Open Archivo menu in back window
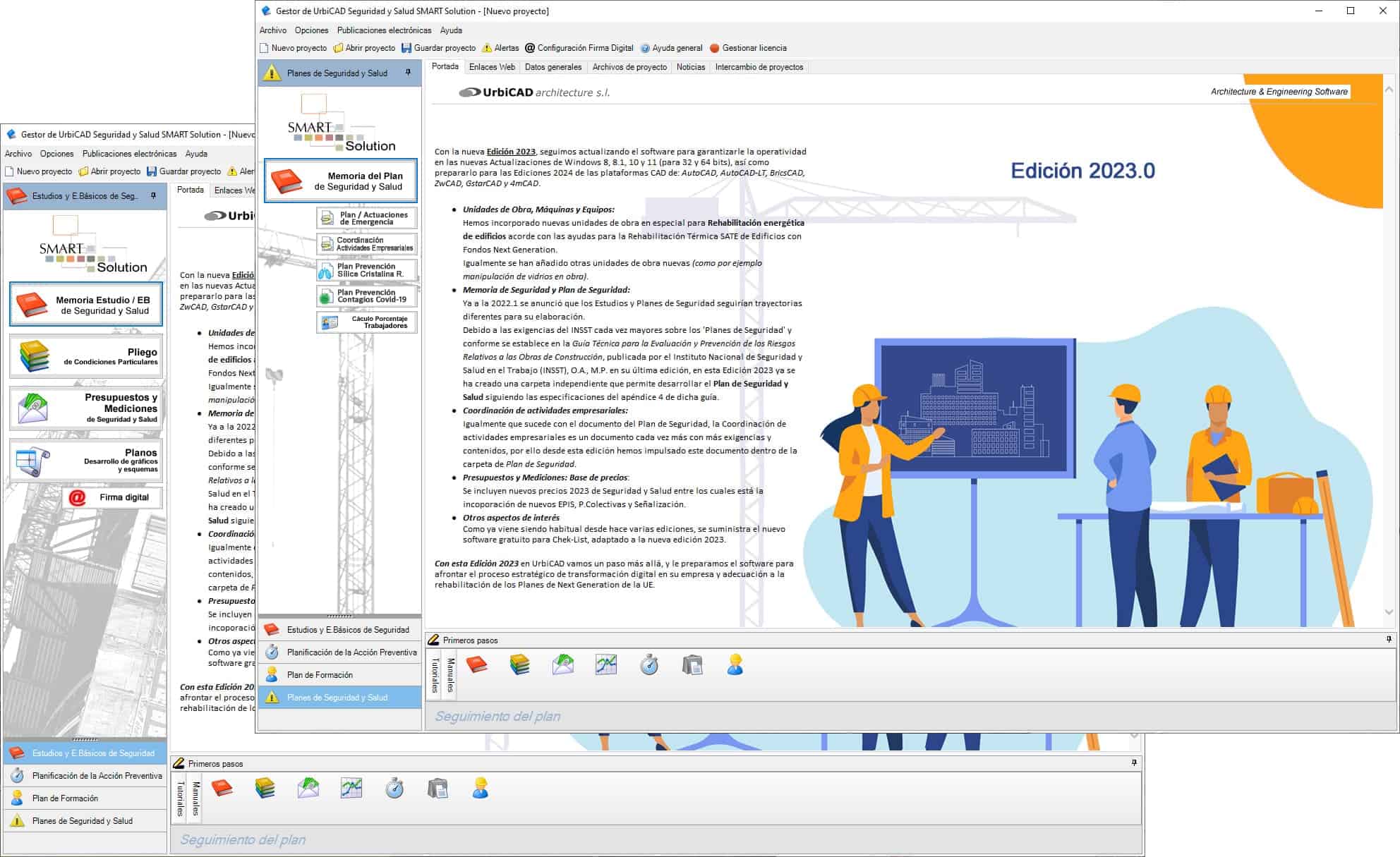The image size is (1400, 857). click(x=18, y=154)
